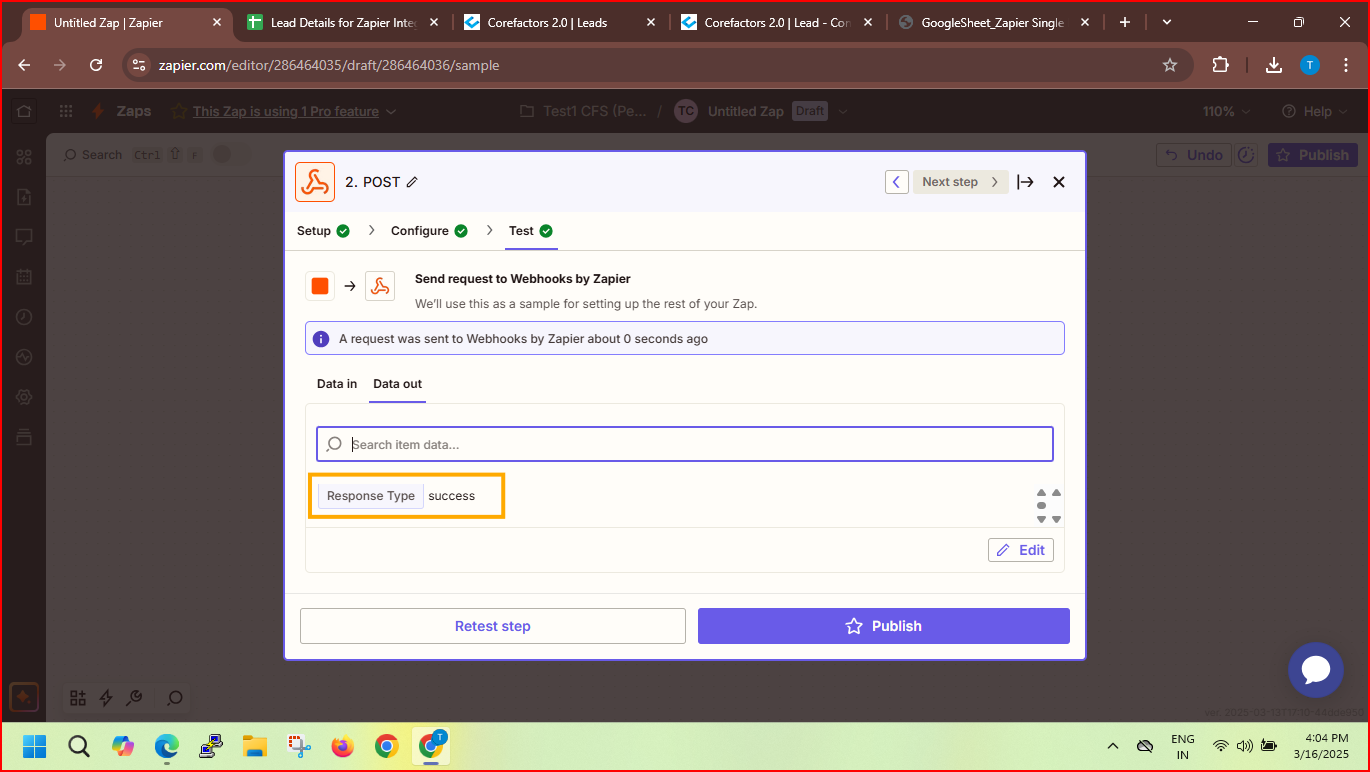Image resolution: width=1370 pixels, height=772 pixels.
Task: Click the top toolbar Publish button
Action: (1313, 155)
